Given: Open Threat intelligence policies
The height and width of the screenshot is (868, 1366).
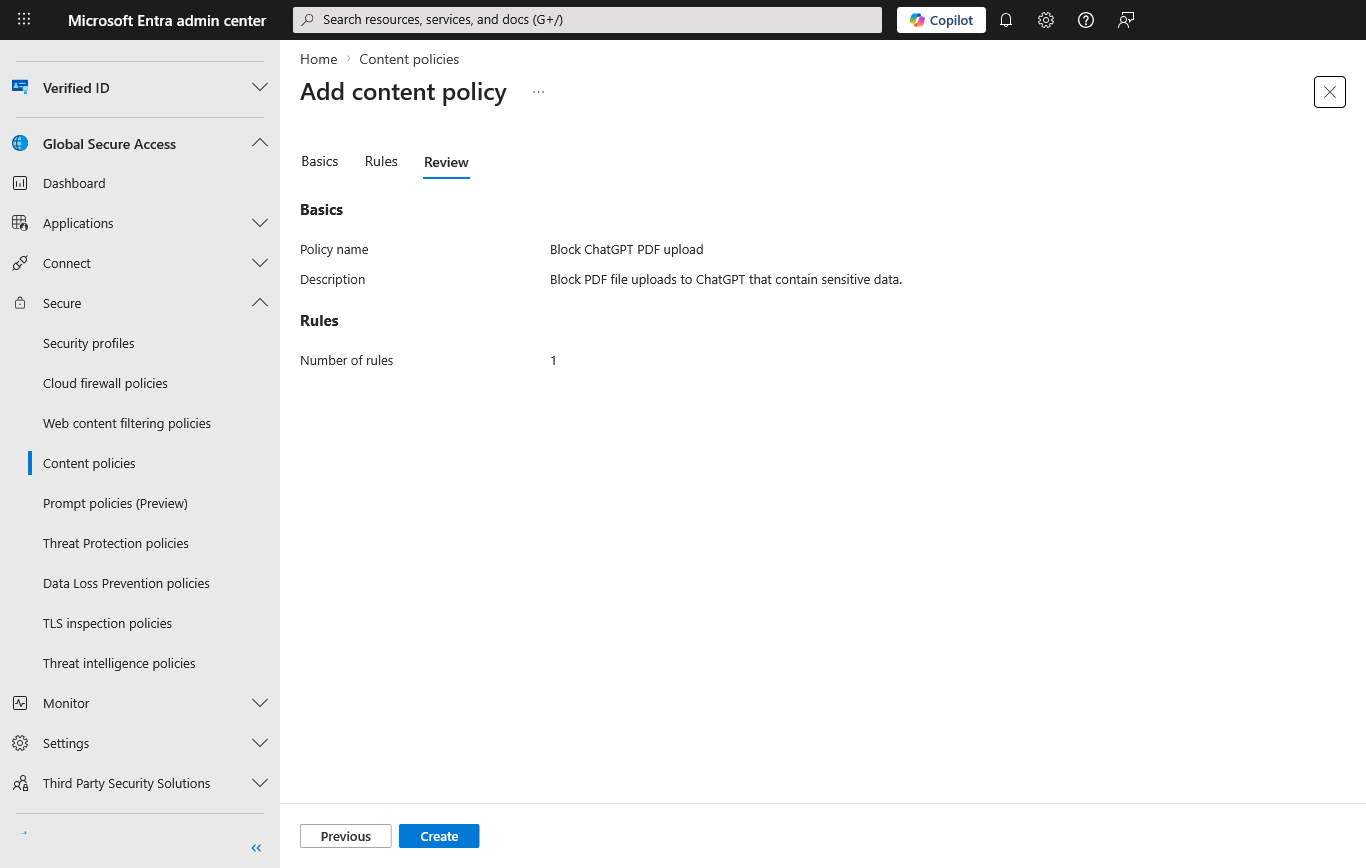Looking at the screenshot, I should [119, 663].
